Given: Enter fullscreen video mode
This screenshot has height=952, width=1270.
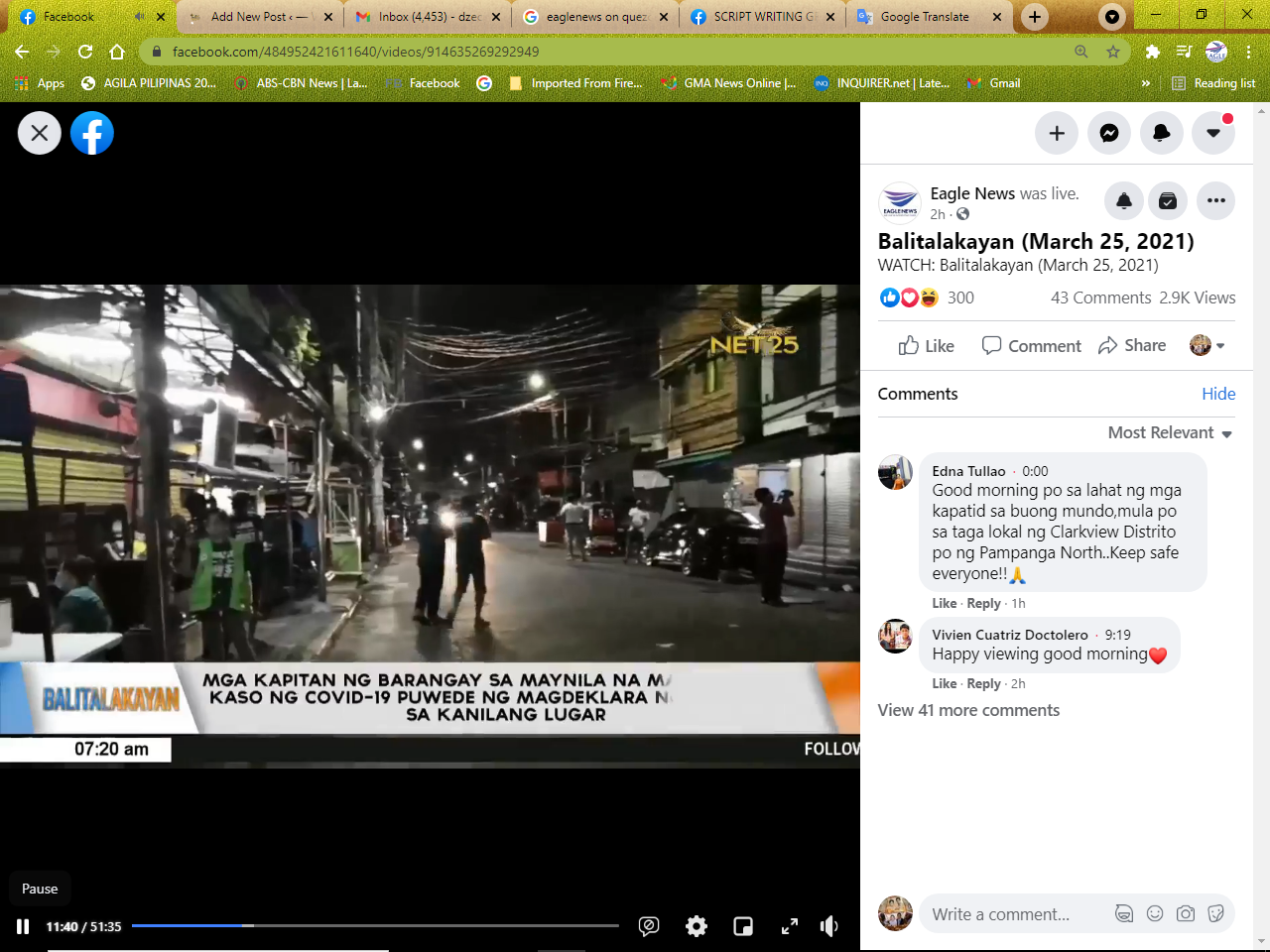Looking at the screenshot, I should pyautogui.click(x=790, y=926).
